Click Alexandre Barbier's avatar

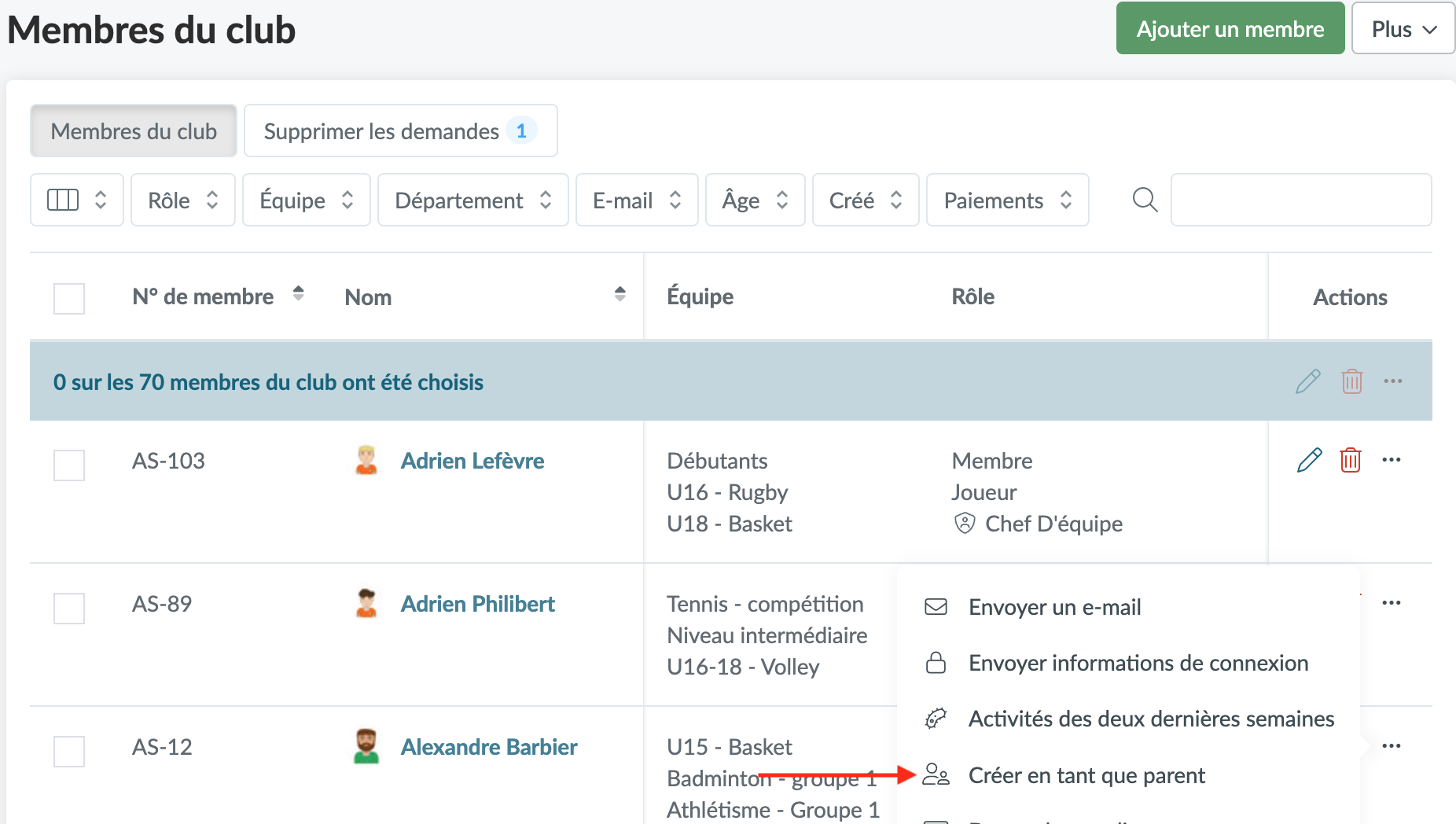click(366, 746)
